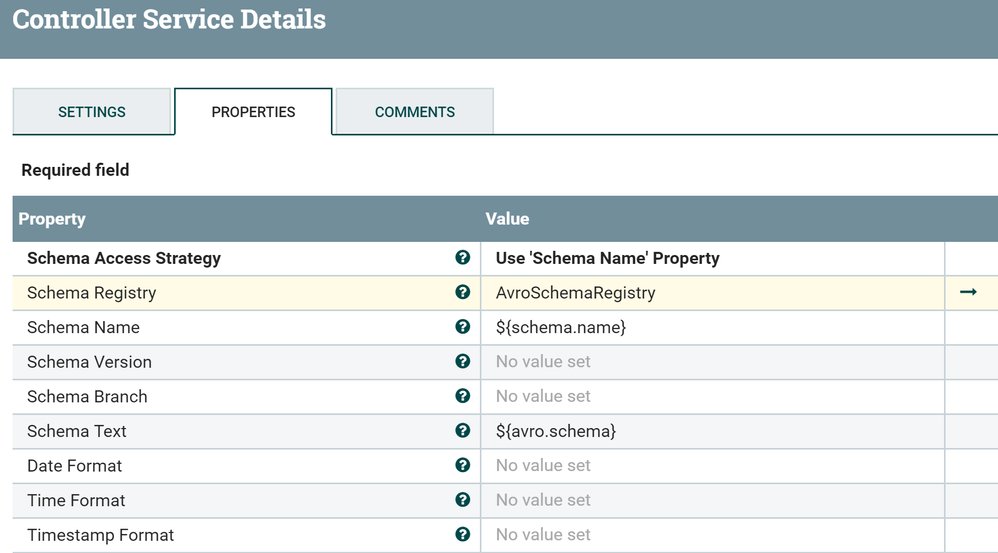The image size is (998, 553).
Task: Select the Properties tab
Action: coord(253,112)
